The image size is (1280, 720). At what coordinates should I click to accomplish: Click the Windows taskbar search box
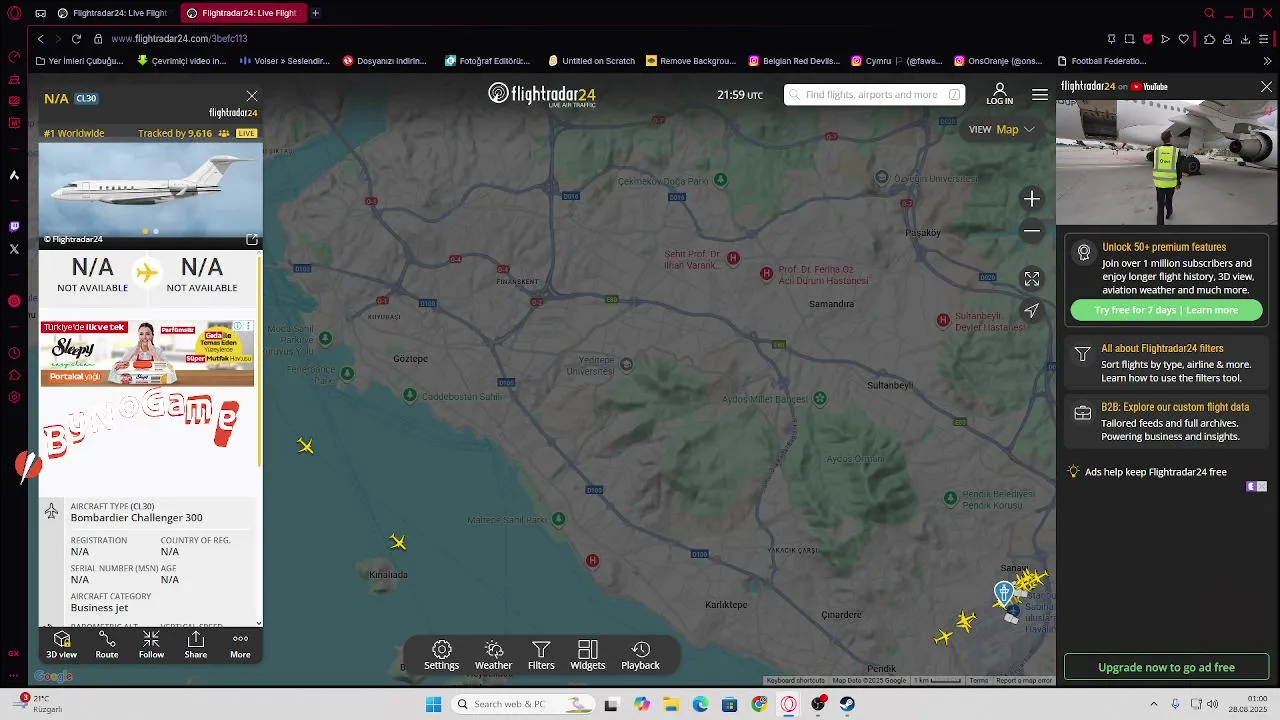(x=522, y=704)
